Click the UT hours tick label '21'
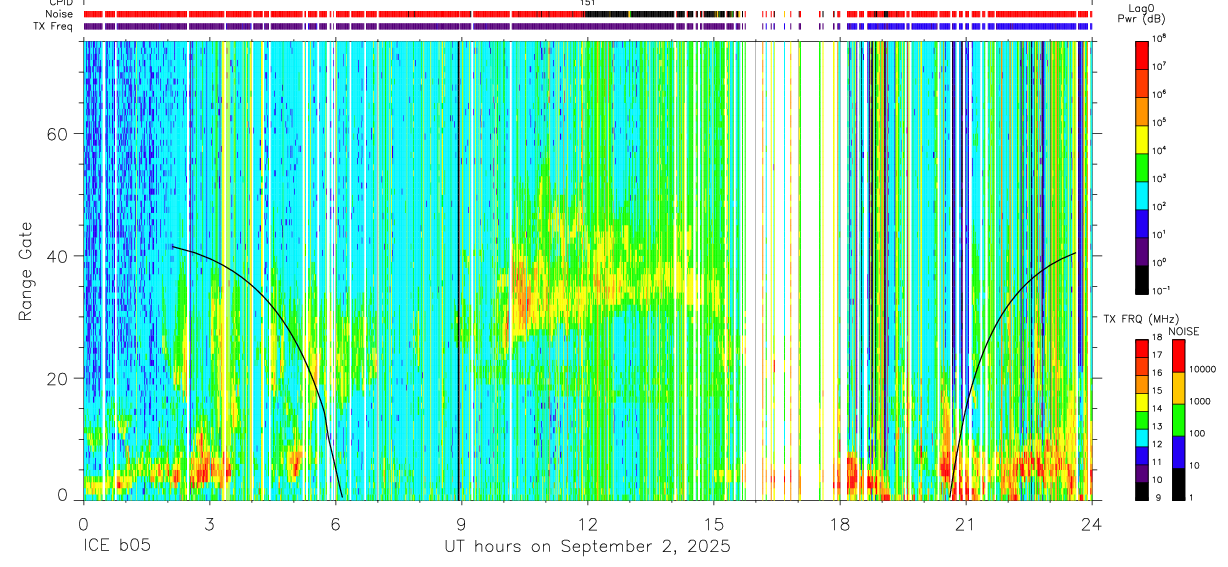Image resolution: width=1228 pixels, height=567 pixels. (x=965, y=523)
